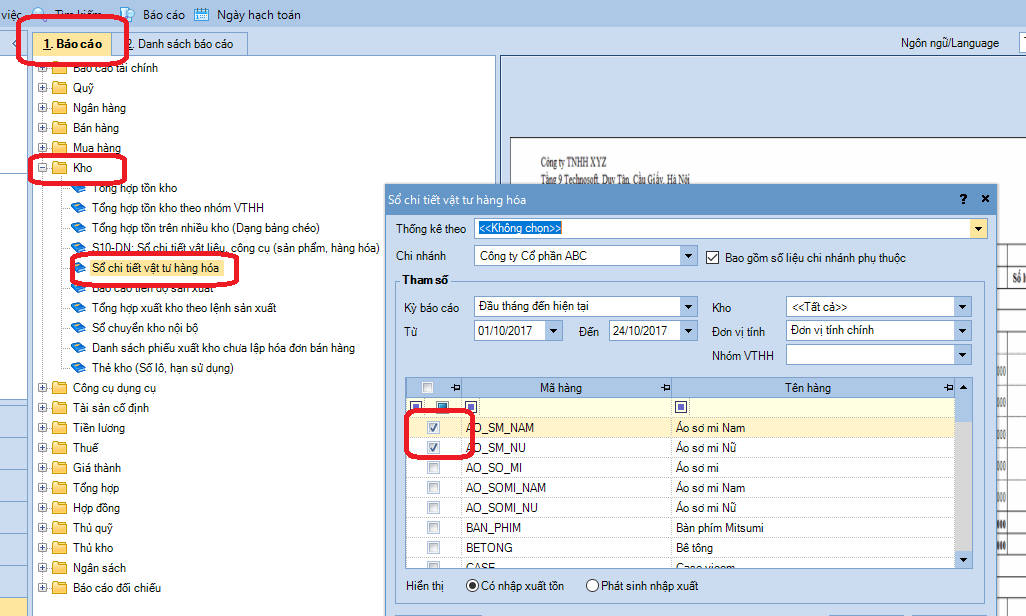Click the book icon of Sổ chuyển kho nội bộ
The image size is (1026, 616).
click(x=79, y=328)
